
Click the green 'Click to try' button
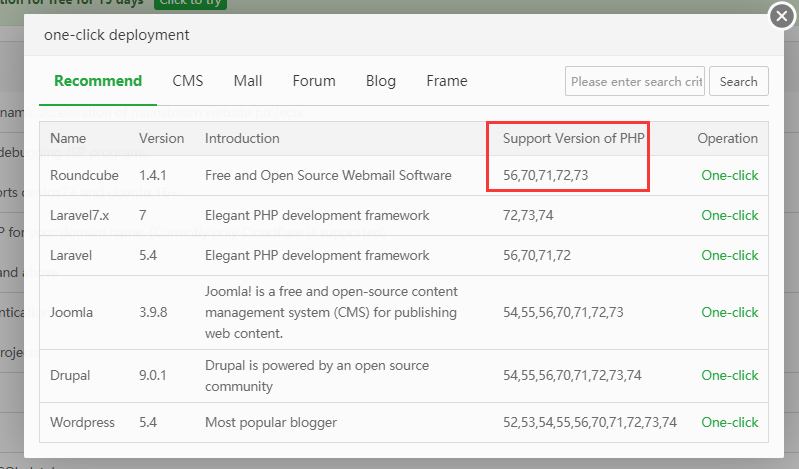pyautogui.click(x=190, y=3)
